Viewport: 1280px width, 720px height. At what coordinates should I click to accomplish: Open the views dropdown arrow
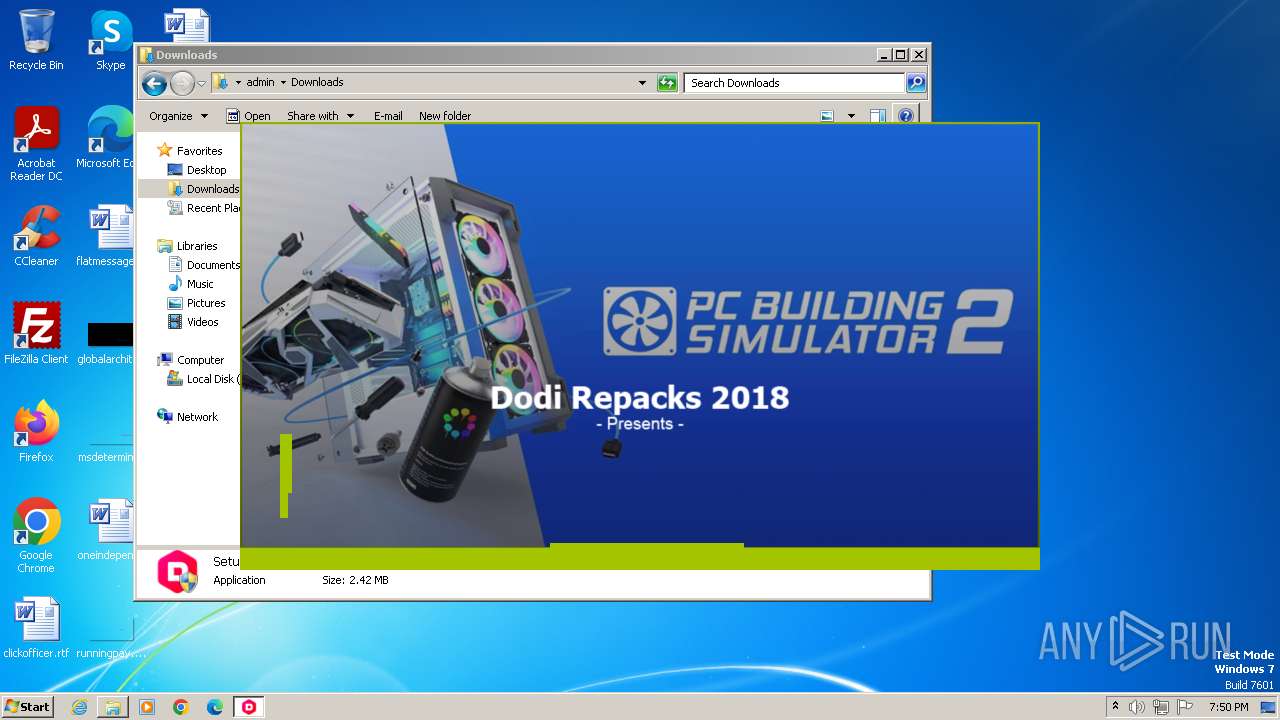coord(851,116)
